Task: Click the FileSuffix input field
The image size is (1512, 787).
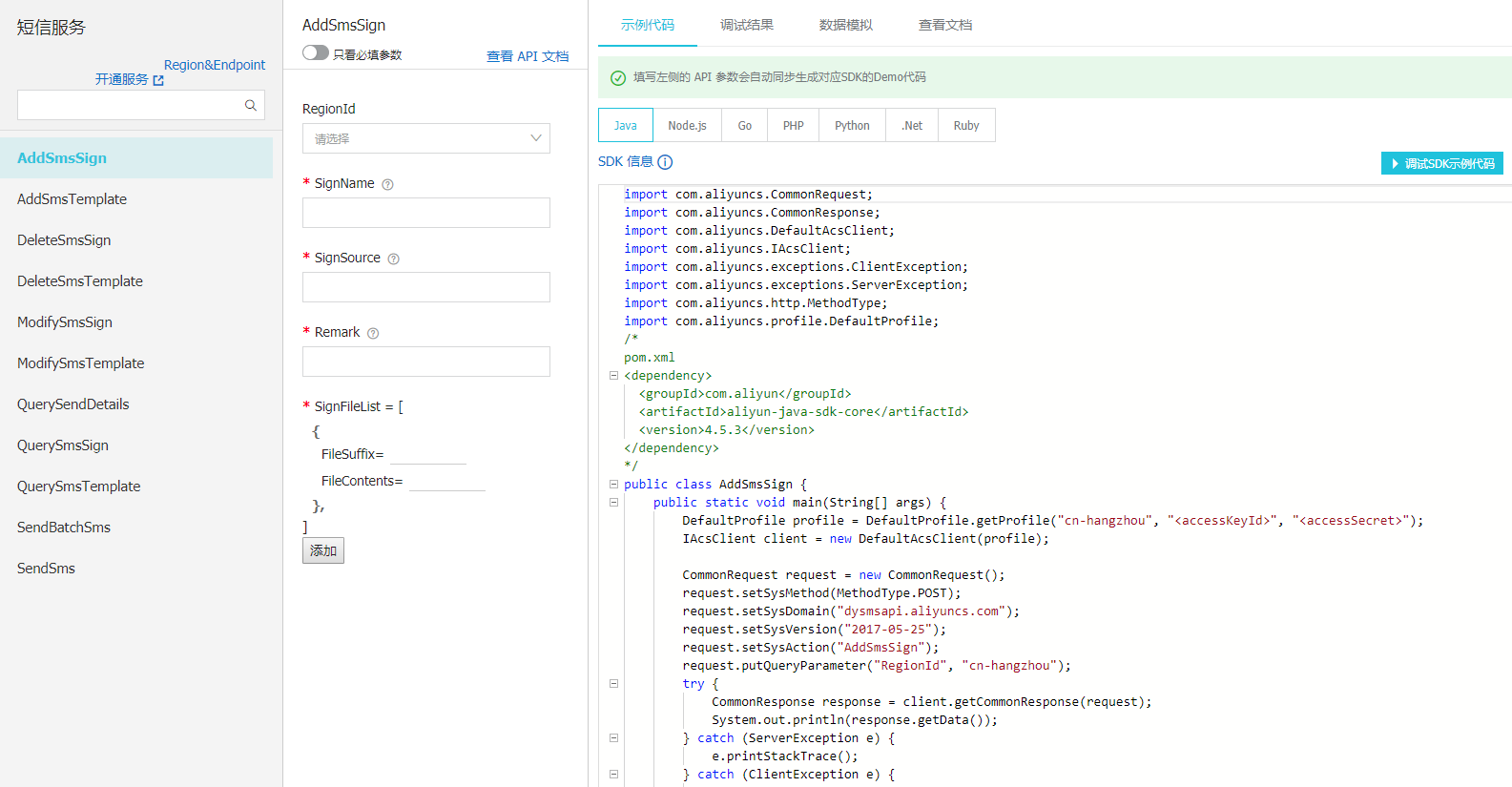Action: [428, 455]
